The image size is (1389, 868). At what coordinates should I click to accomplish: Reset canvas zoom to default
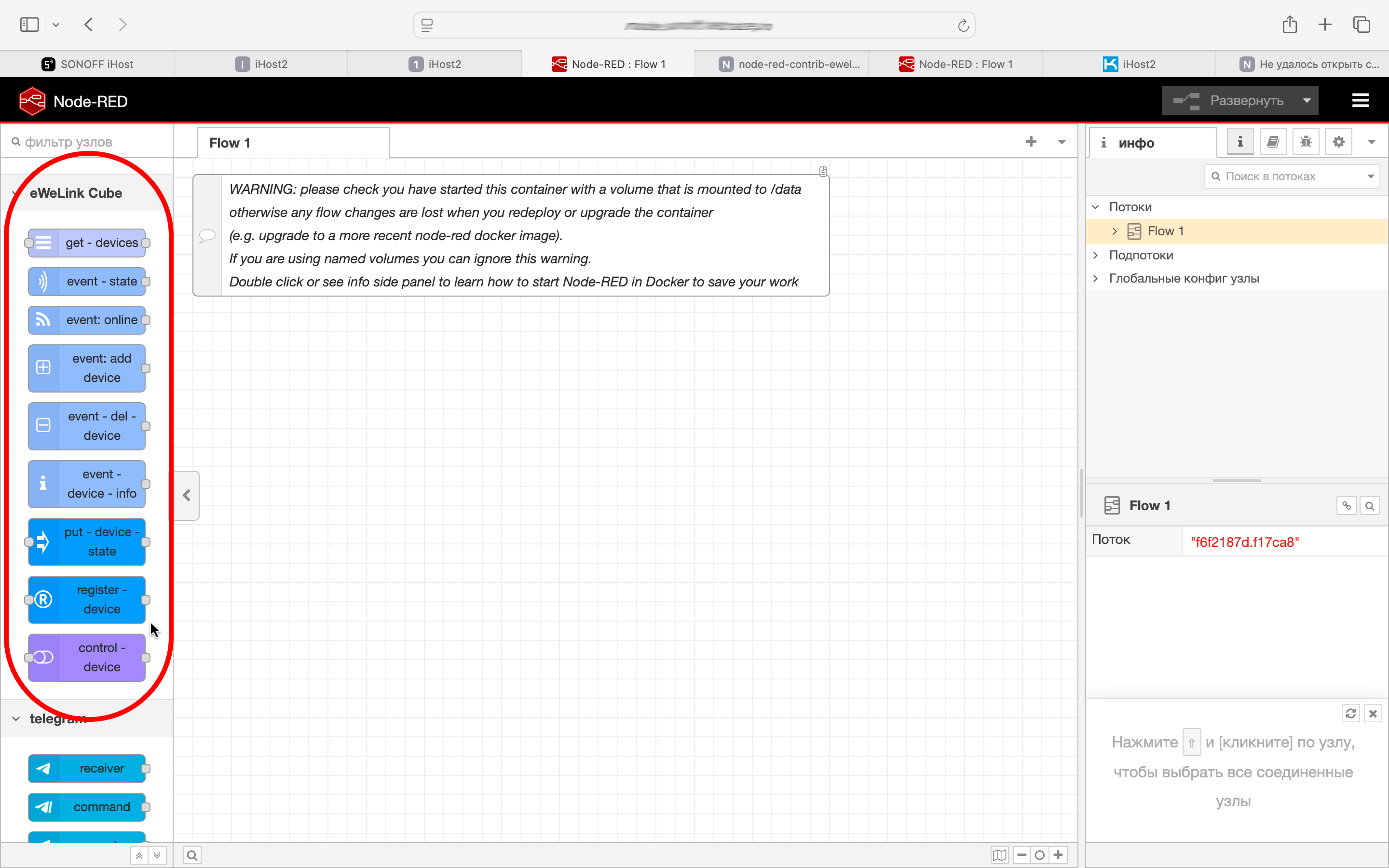click(x=1039, y=855)
